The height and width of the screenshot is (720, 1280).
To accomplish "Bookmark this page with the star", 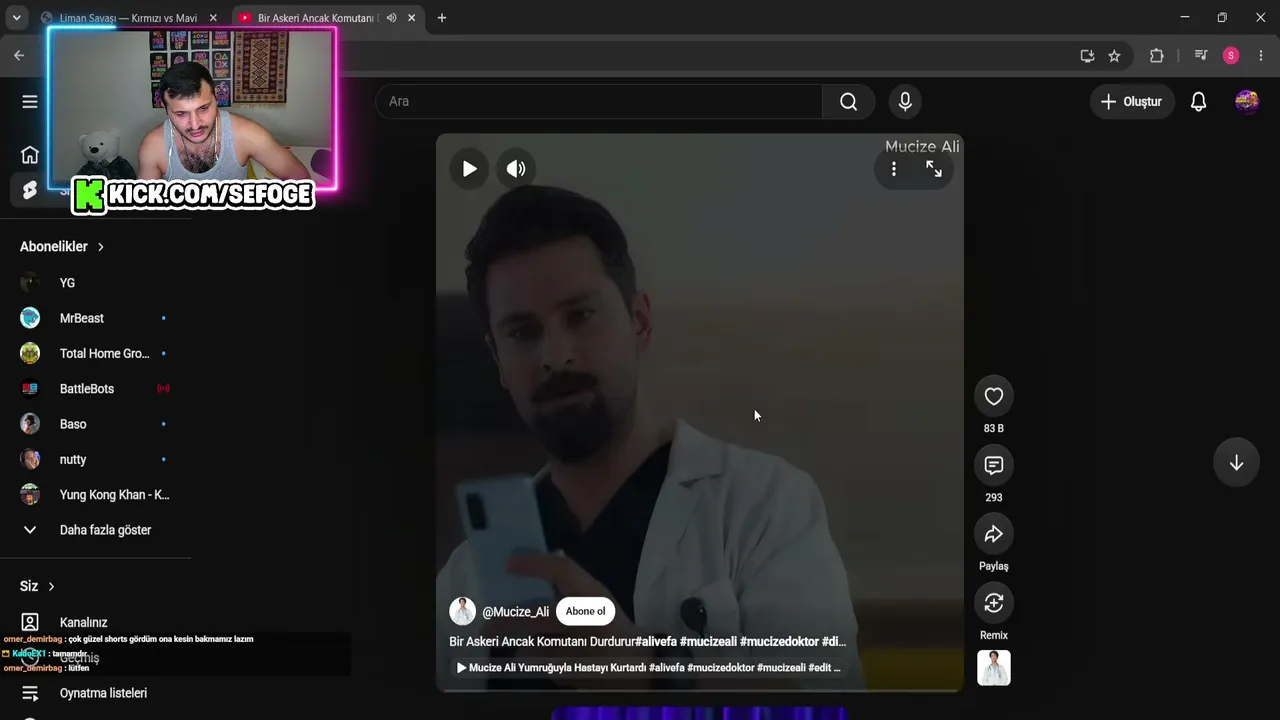I will tap(1114, 56).
